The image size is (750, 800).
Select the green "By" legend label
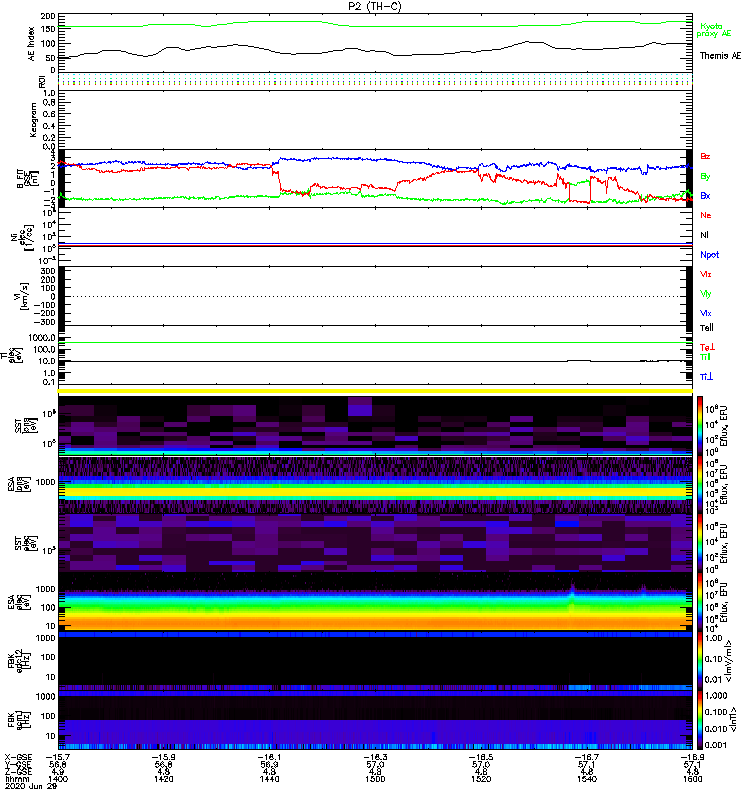705,177
